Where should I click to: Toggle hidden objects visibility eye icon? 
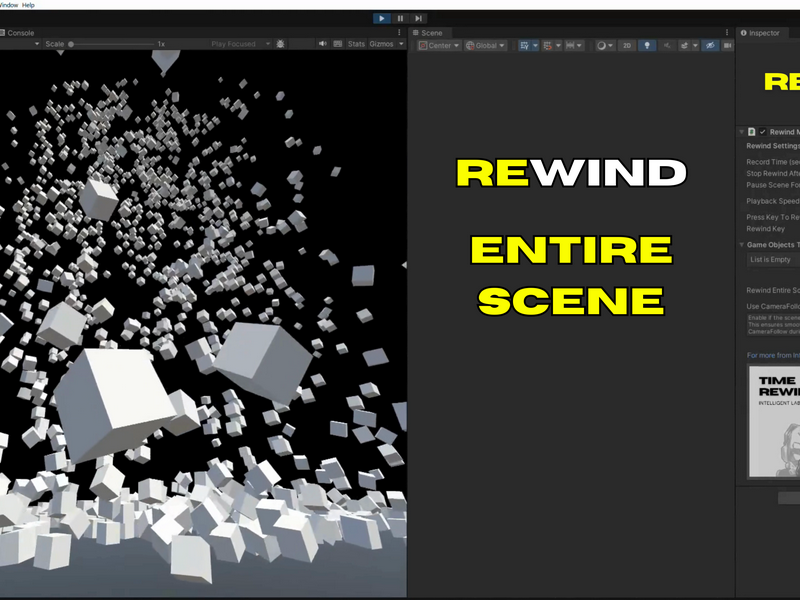(710, 45)
